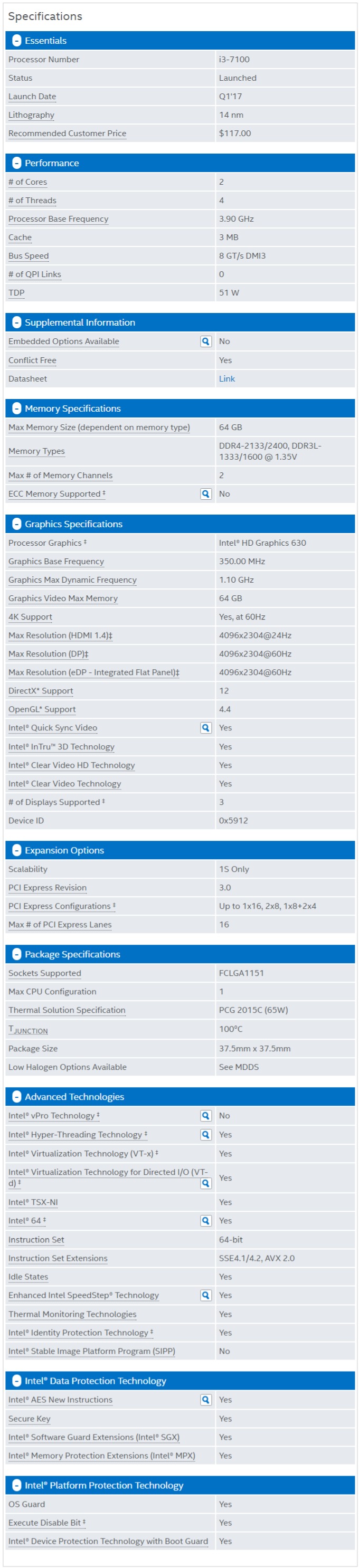Open the Sockets Supported definition
The height and width of the screenshot is (1568, 359).
45,973
